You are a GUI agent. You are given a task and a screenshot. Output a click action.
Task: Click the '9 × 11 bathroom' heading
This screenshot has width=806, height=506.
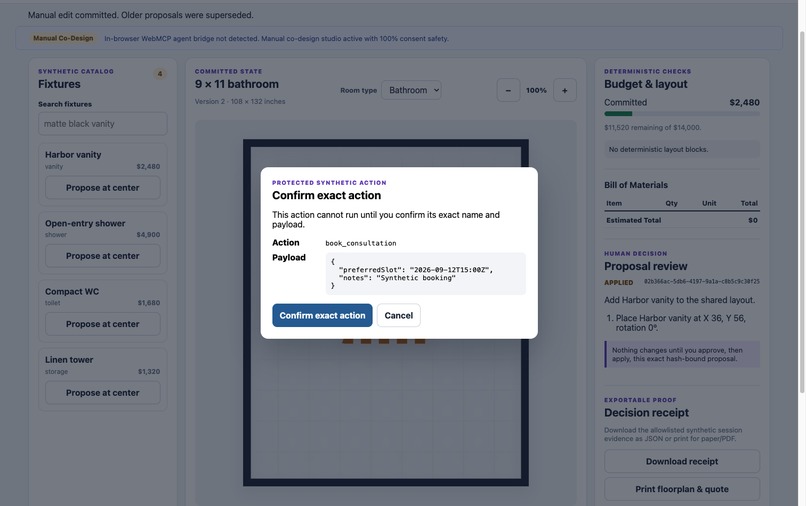click(236, 84)
